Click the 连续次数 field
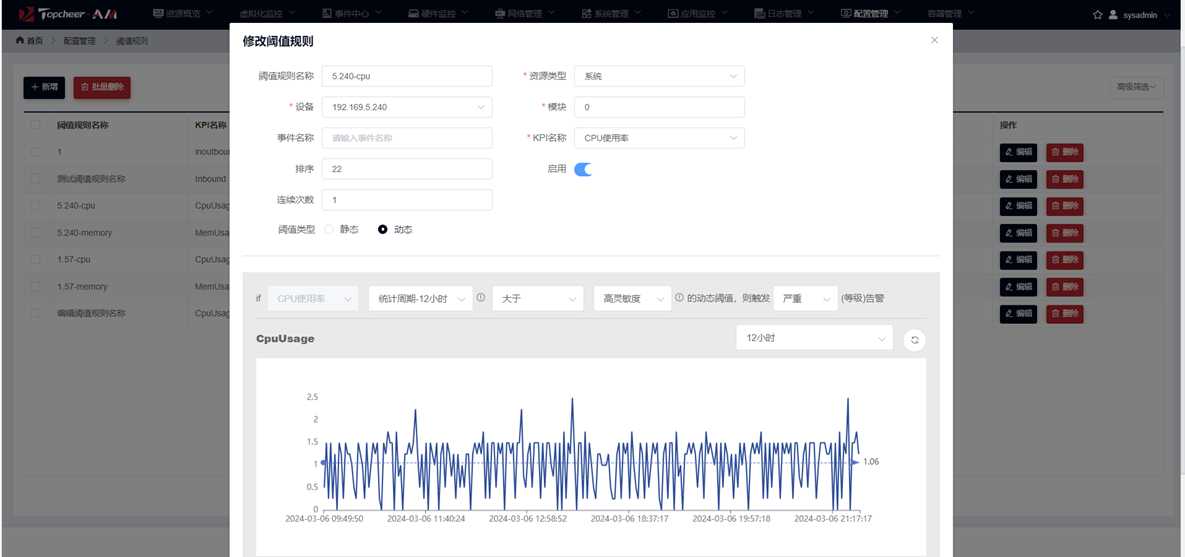The image size is (1185, 557). (407, 200)
